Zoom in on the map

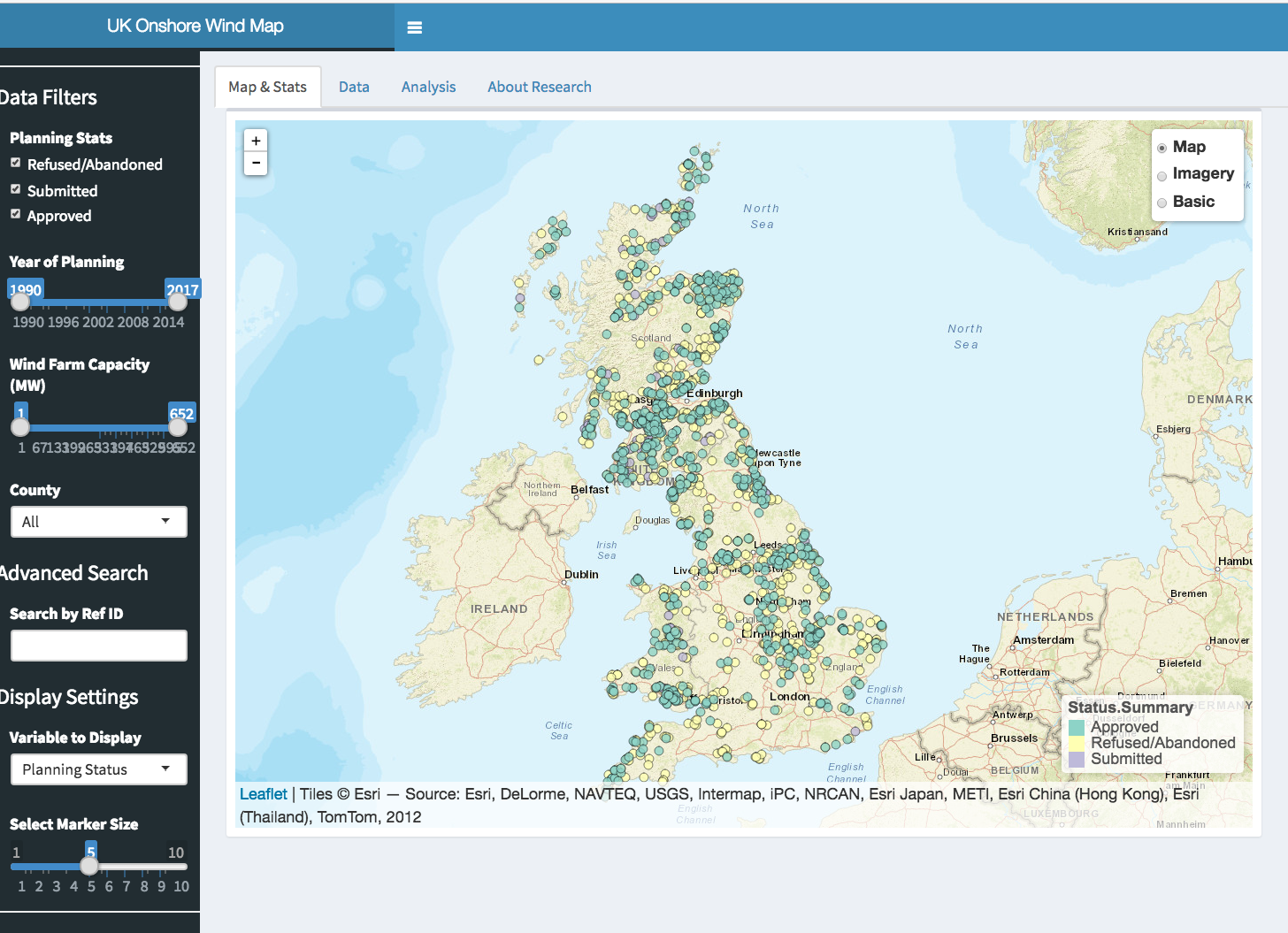[x=256, y=141]
